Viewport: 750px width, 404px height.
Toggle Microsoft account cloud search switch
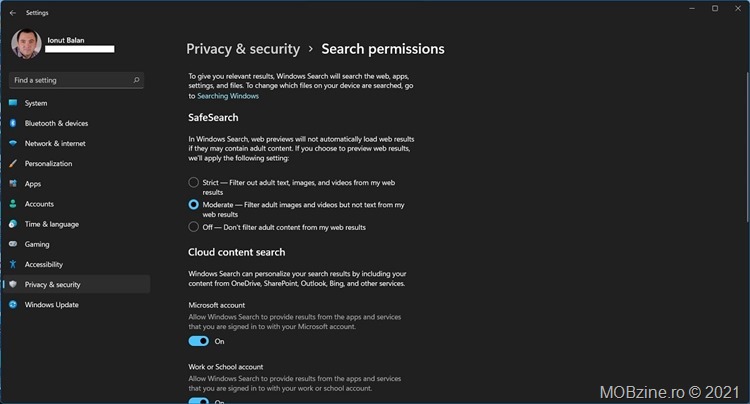(199, 341)
